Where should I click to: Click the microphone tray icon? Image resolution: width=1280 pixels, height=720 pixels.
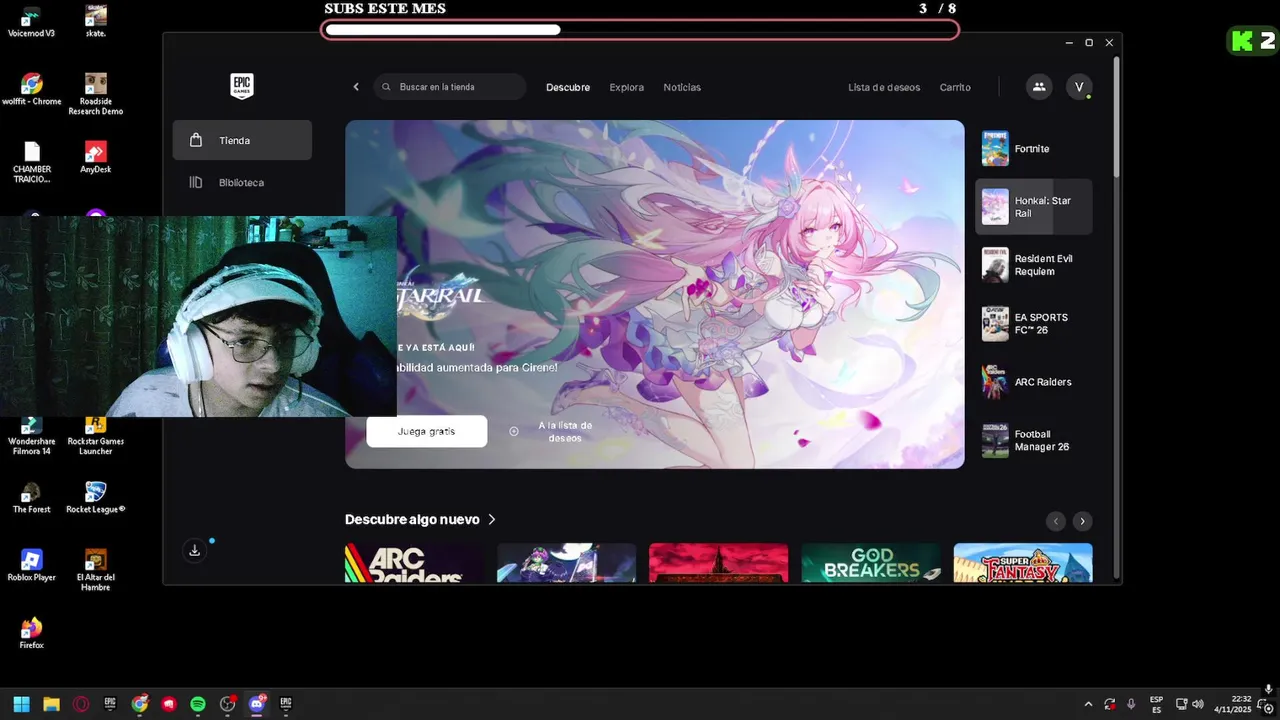click(1131, 704)
